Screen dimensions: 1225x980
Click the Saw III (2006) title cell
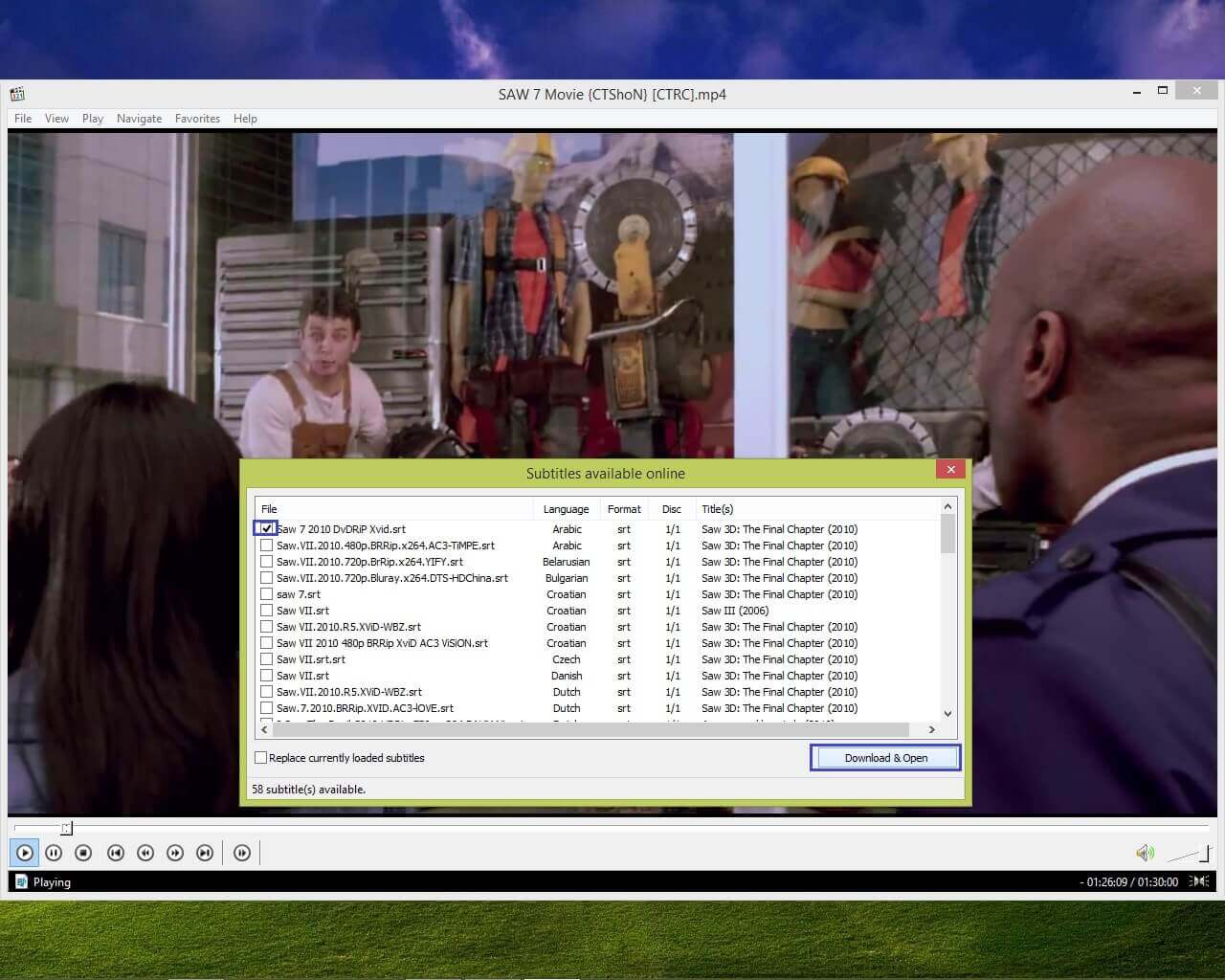735,611
